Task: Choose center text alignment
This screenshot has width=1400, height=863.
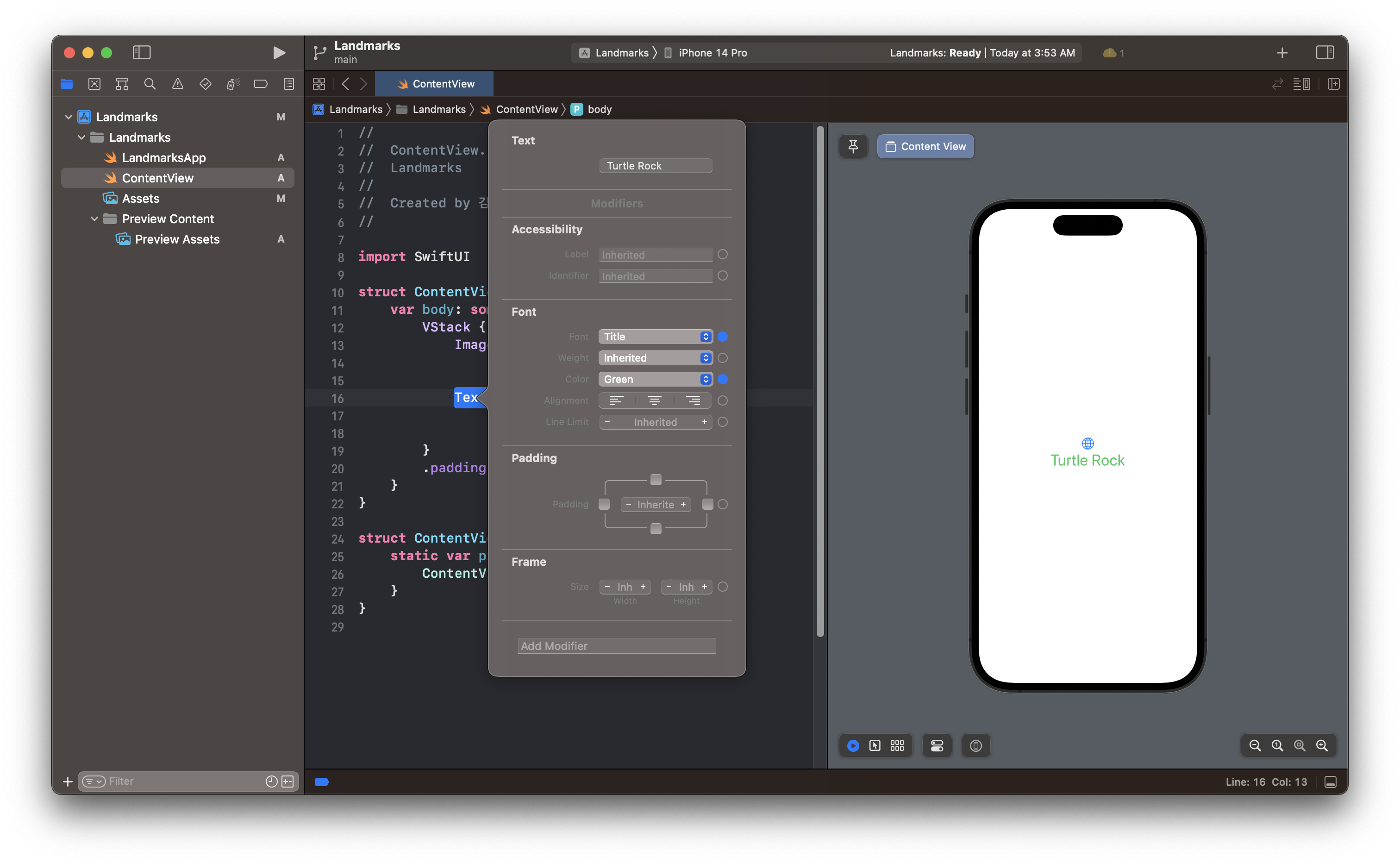Action: tap(655, 400)
